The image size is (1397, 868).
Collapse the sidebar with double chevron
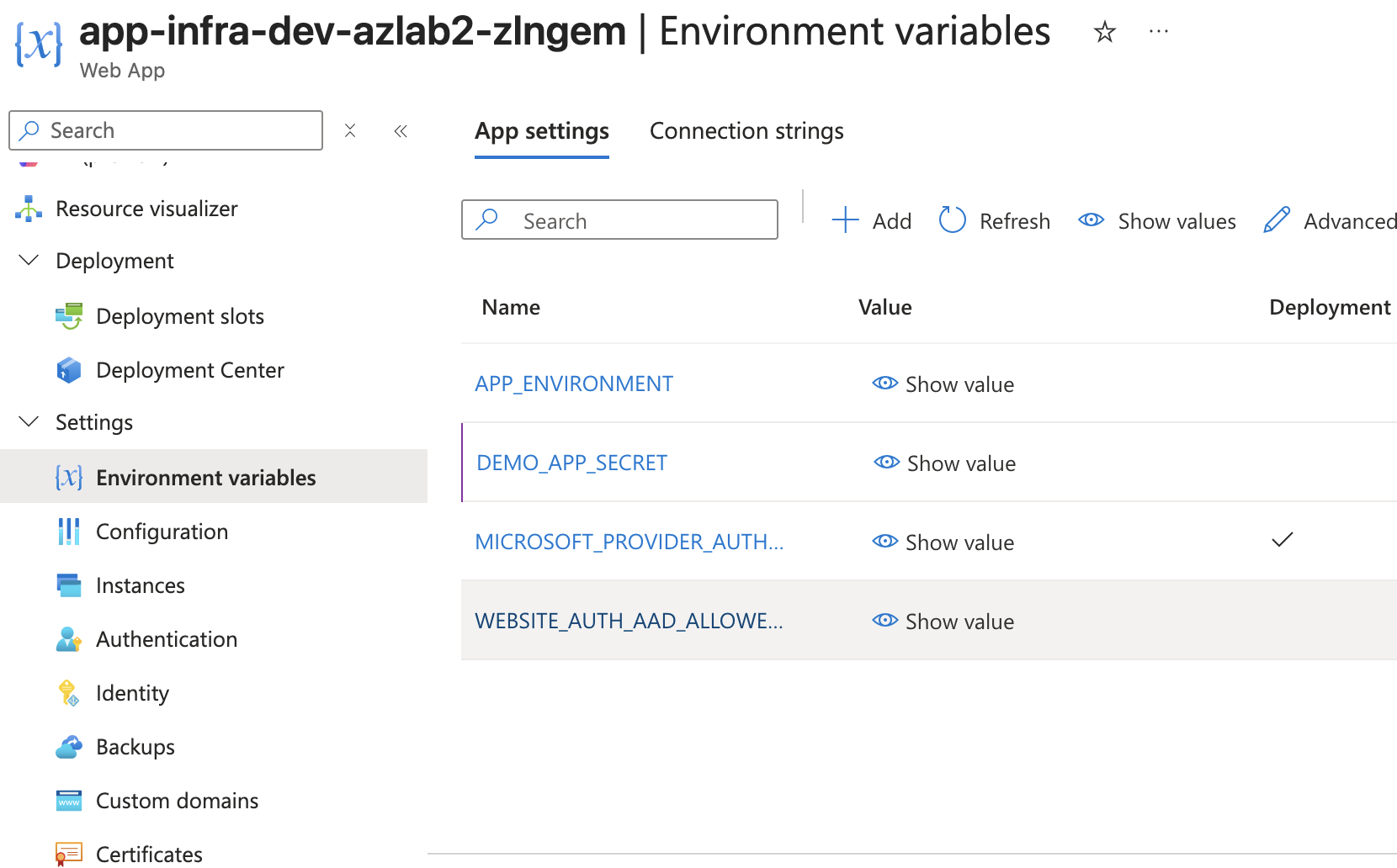(x=401, y=130)
